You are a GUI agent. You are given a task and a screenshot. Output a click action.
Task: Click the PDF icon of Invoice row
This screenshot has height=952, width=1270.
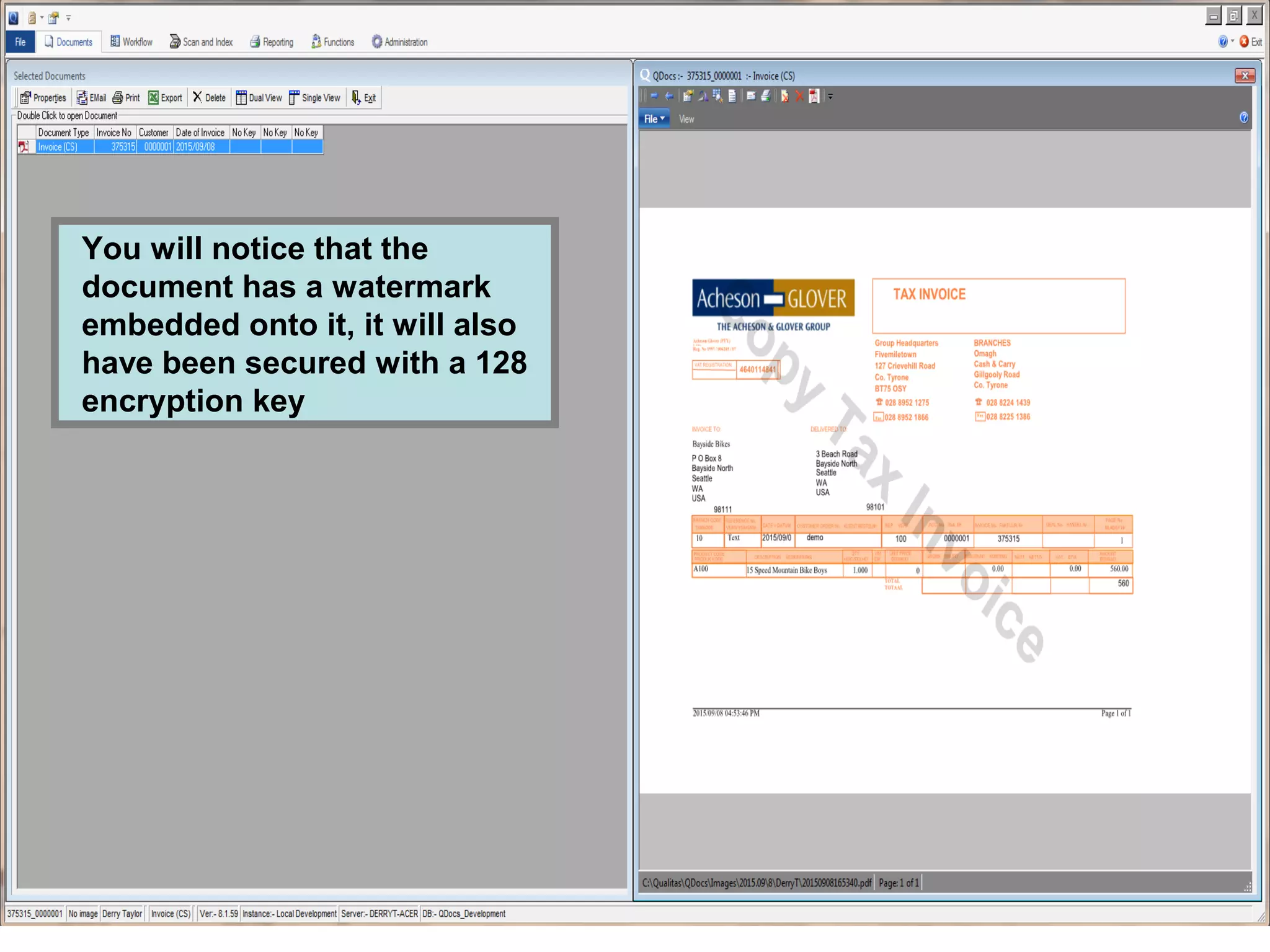pos(24,147)
